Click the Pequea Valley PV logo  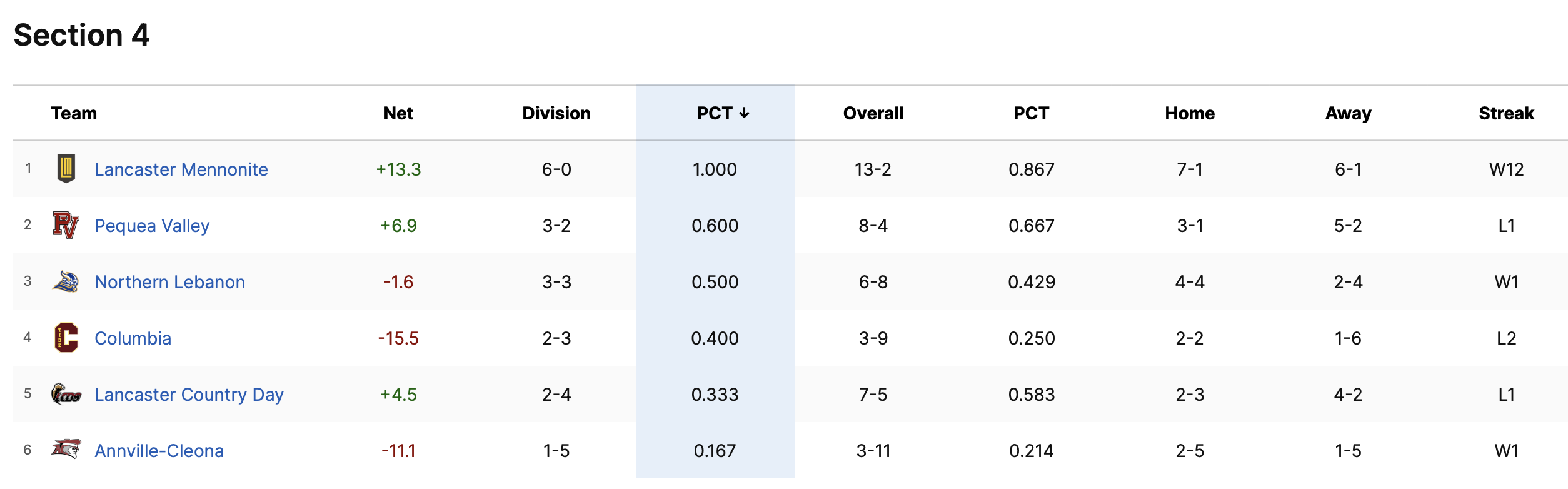66,225
